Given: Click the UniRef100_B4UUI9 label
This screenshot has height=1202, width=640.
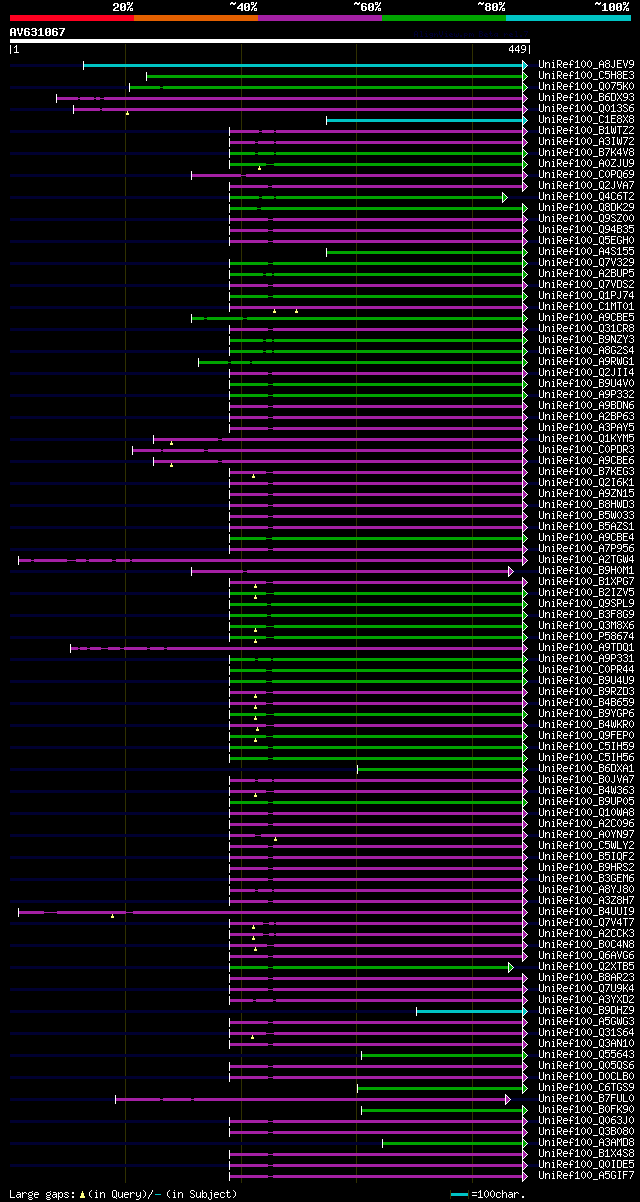Looking at the screenshot, I should (586, 912).
